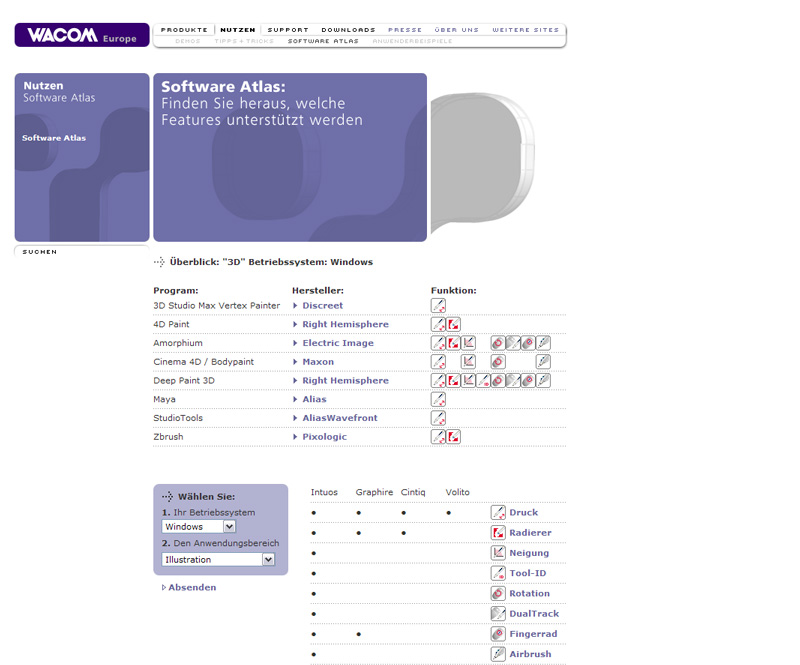Click the Radierer eraser icon in legend
Image resolution: width=800 pixels, height=665 pixels.
[498, 533]
